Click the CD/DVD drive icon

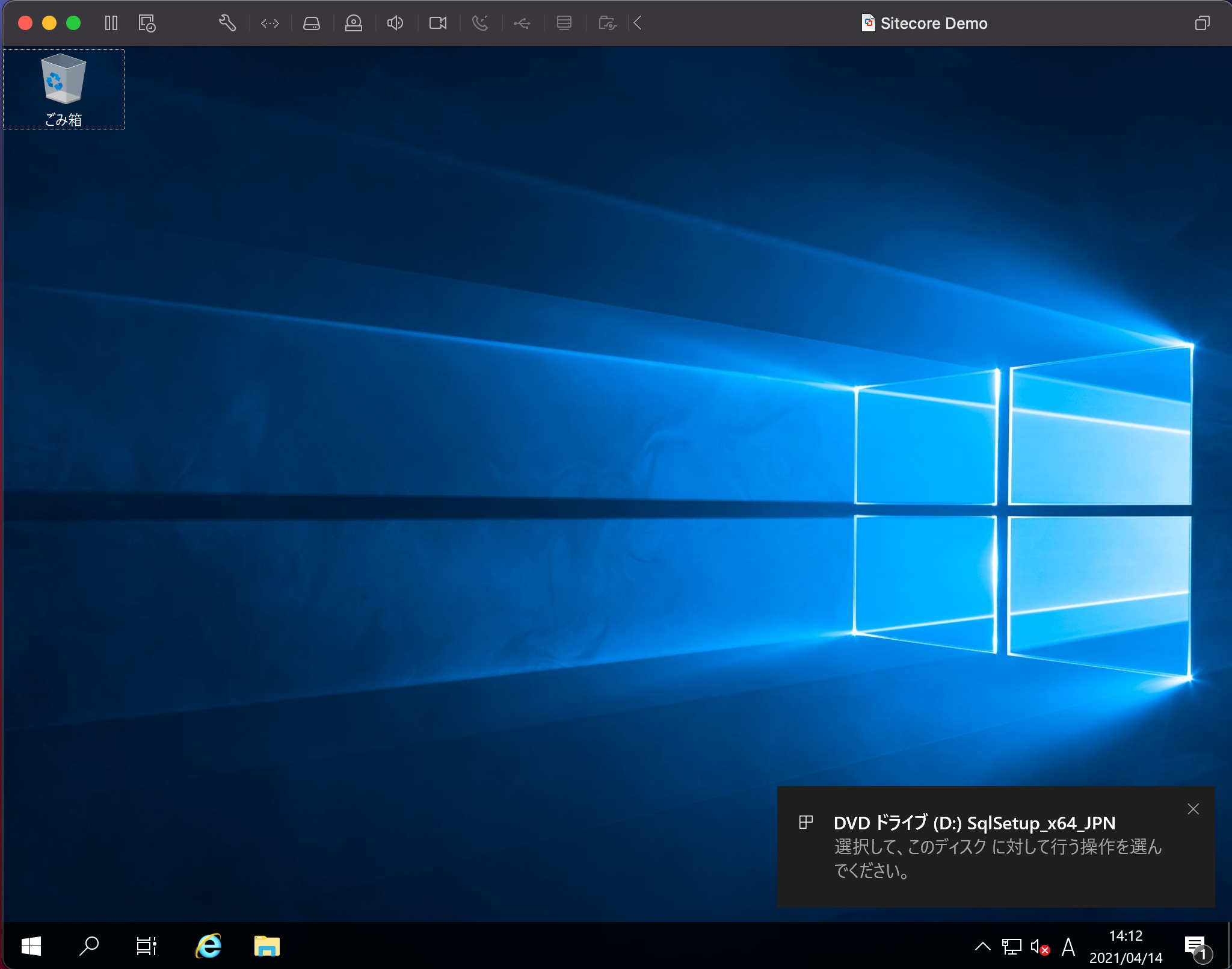click(354, 23)
